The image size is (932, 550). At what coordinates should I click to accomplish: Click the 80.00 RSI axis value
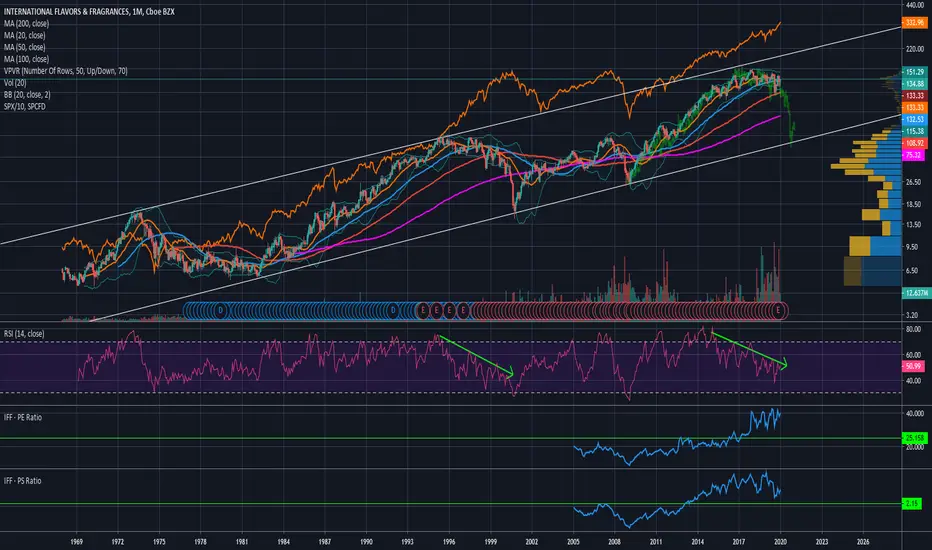913,329
